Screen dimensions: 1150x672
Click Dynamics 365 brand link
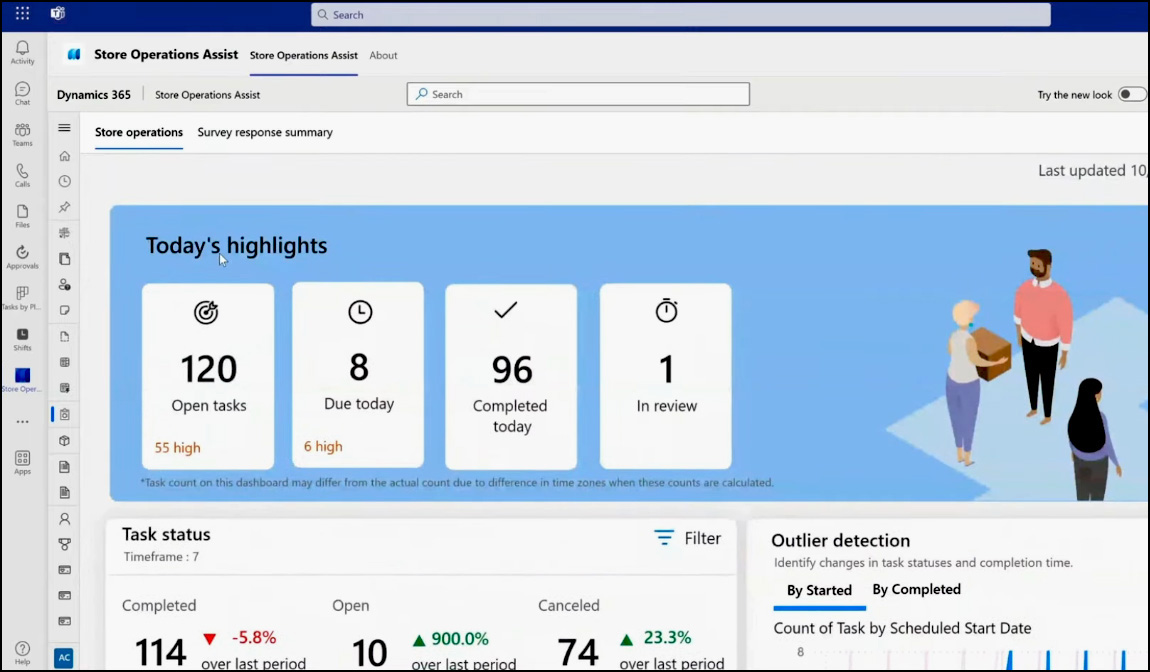tap(94, 95)
